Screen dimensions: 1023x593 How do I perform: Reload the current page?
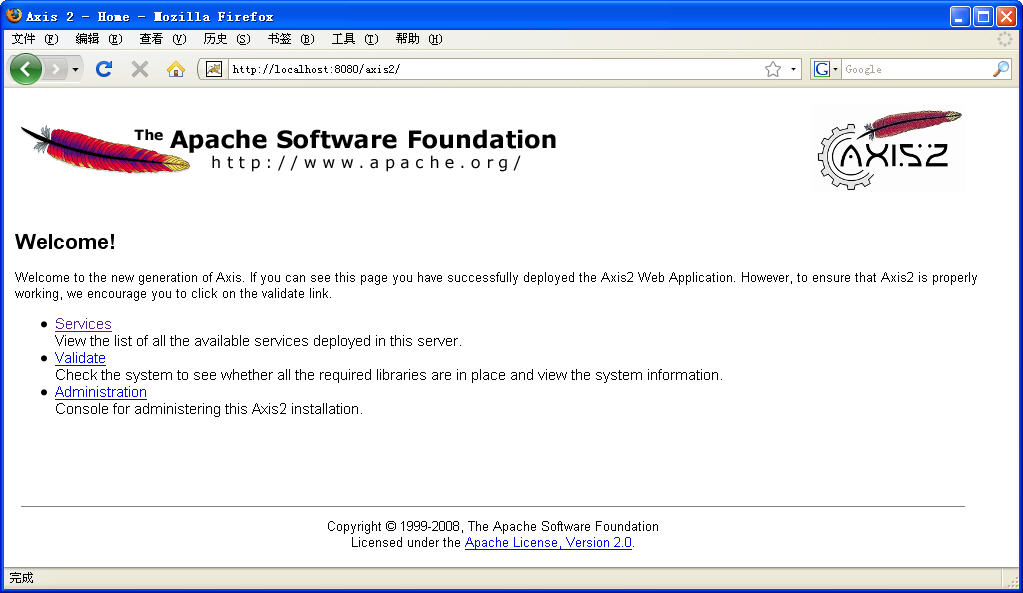[104, 68]
